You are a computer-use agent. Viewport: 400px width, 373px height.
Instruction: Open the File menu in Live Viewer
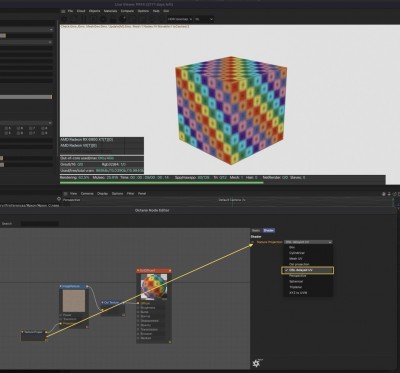(70, 11)
